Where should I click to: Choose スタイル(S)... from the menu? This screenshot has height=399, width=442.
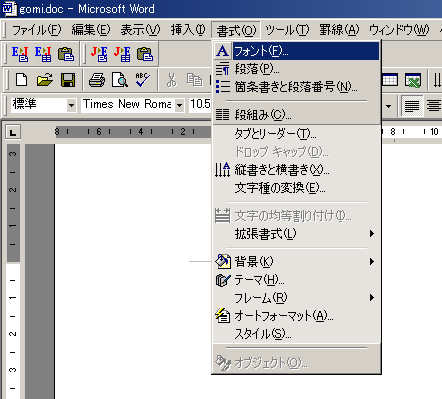[x=296, y=334]
